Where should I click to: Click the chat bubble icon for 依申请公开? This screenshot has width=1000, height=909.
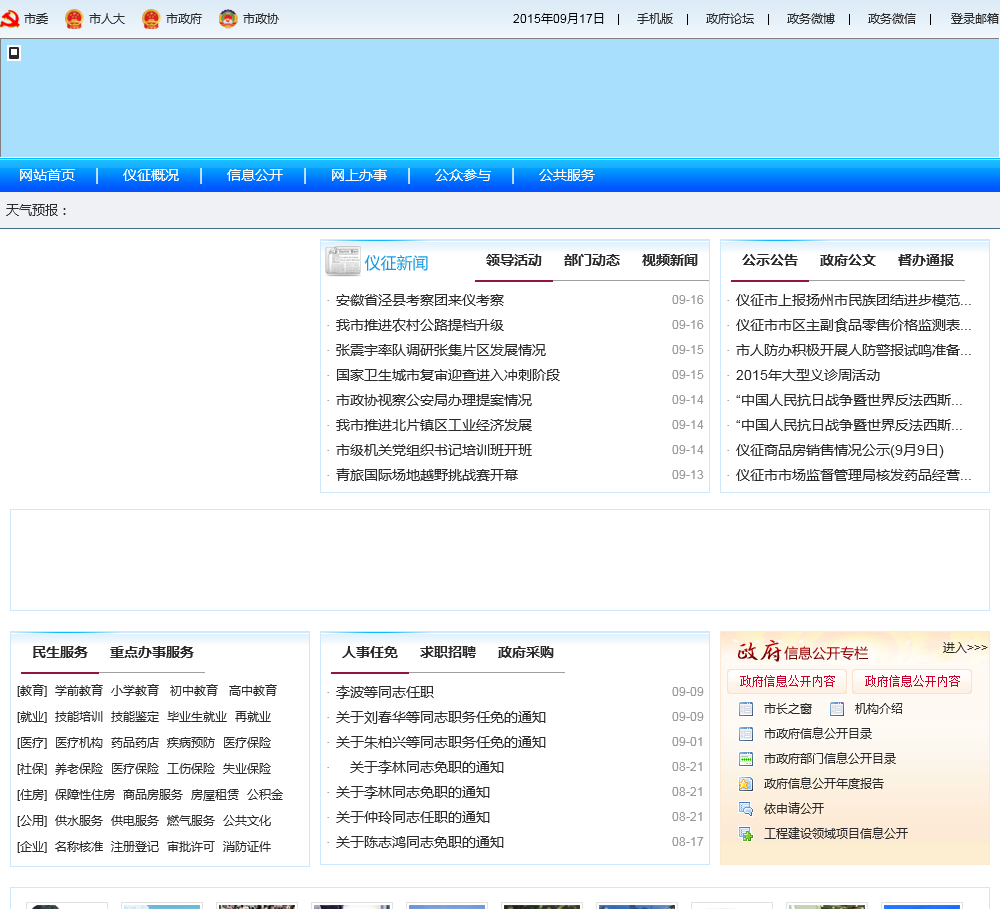point(746,809)
